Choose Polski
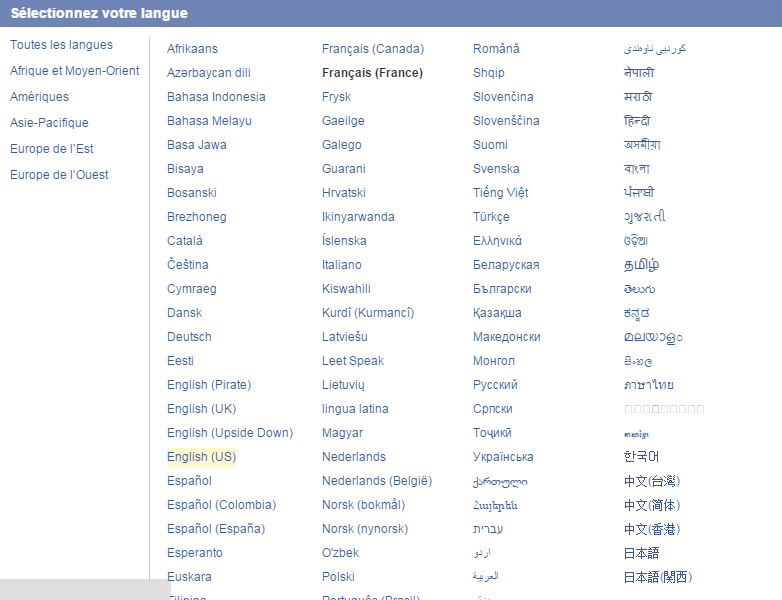 (x=338, y=577)
